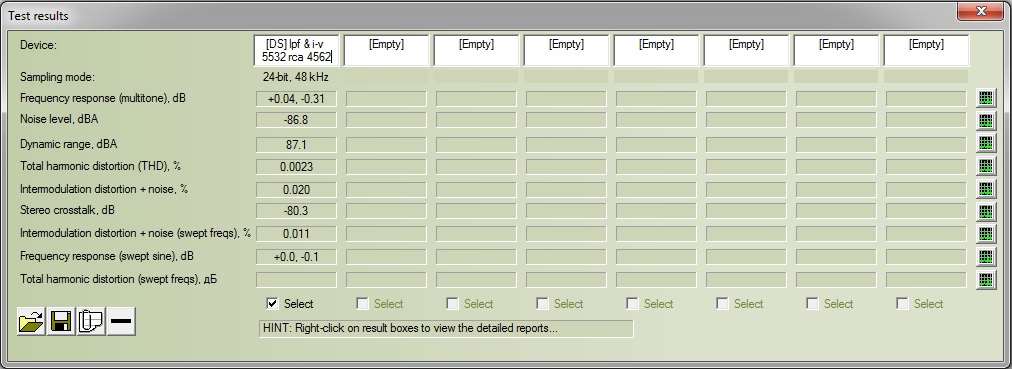
Task: View THD swept freqs graph icon
Action: [x=986, y=280]
